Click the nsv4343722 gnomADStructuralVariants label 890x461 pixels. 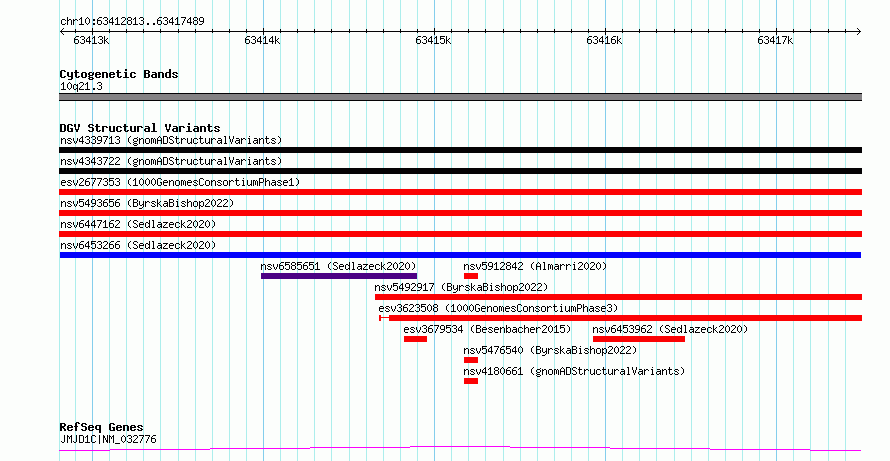pyautogui.click(x=171, y=161)
